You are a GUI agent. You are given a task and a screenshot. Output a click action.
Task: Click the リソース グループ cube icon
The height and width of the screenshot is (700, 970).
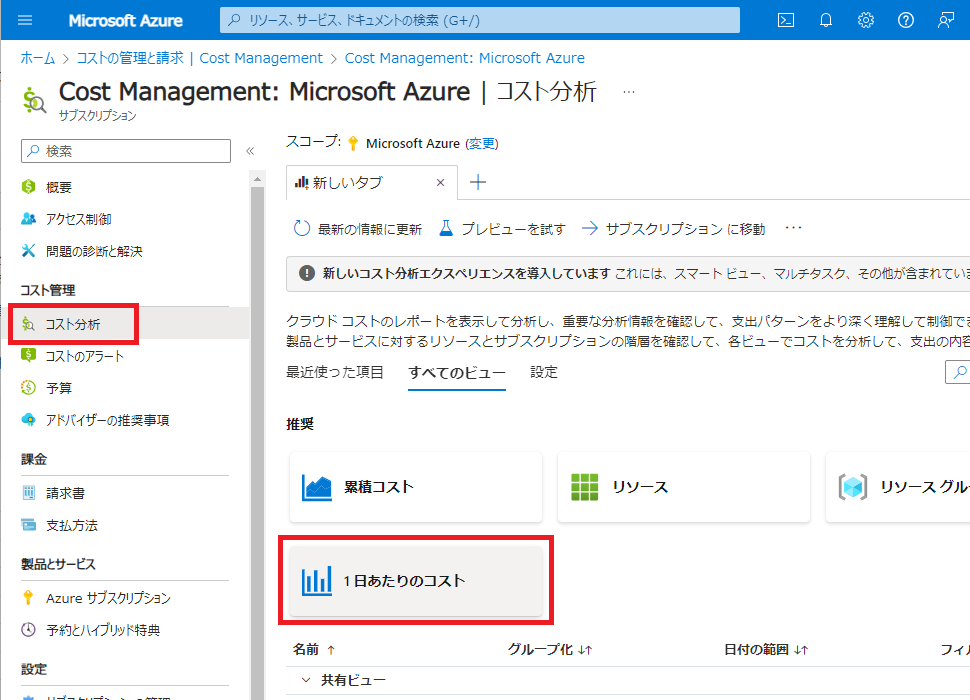(x=852, y=487)
